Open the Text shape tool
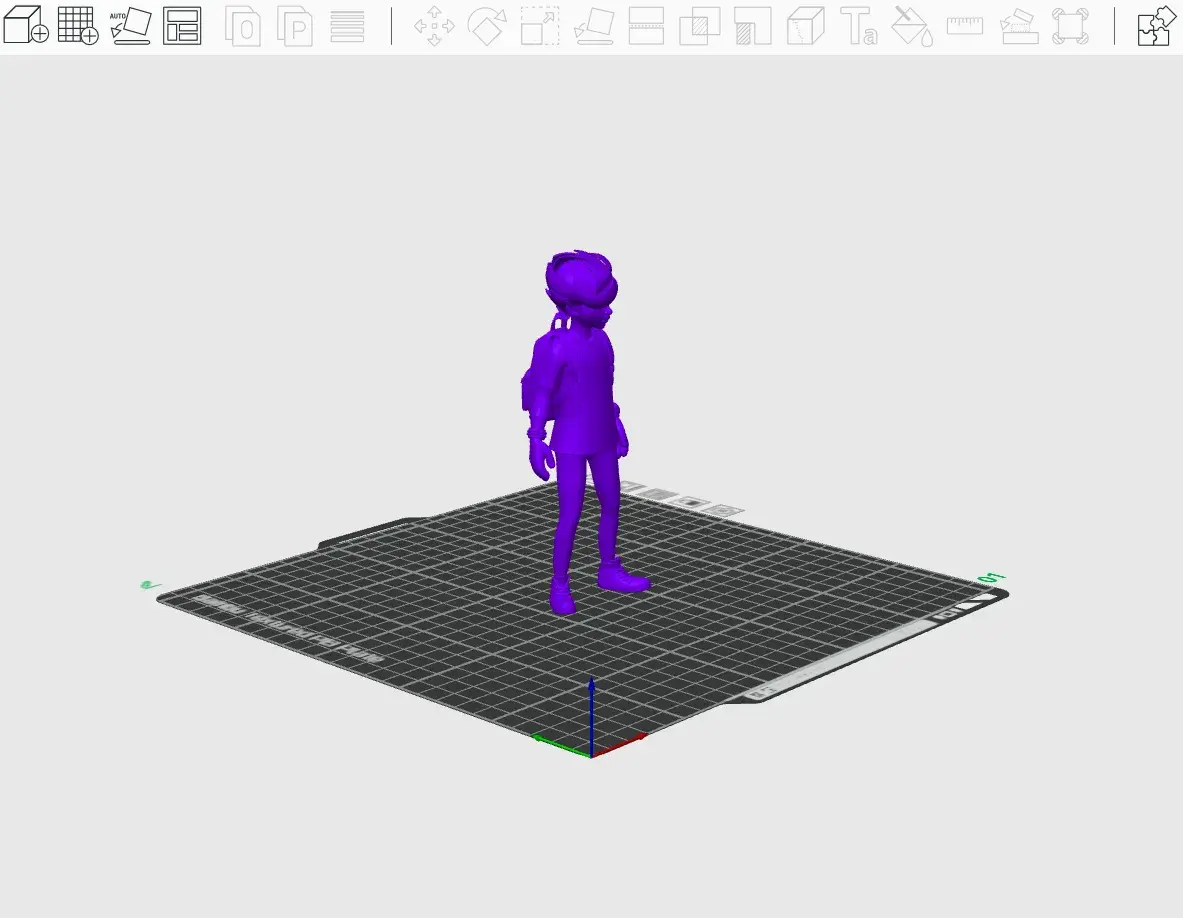The width and height of the screenshot is (1183, 918). (859, 26)
